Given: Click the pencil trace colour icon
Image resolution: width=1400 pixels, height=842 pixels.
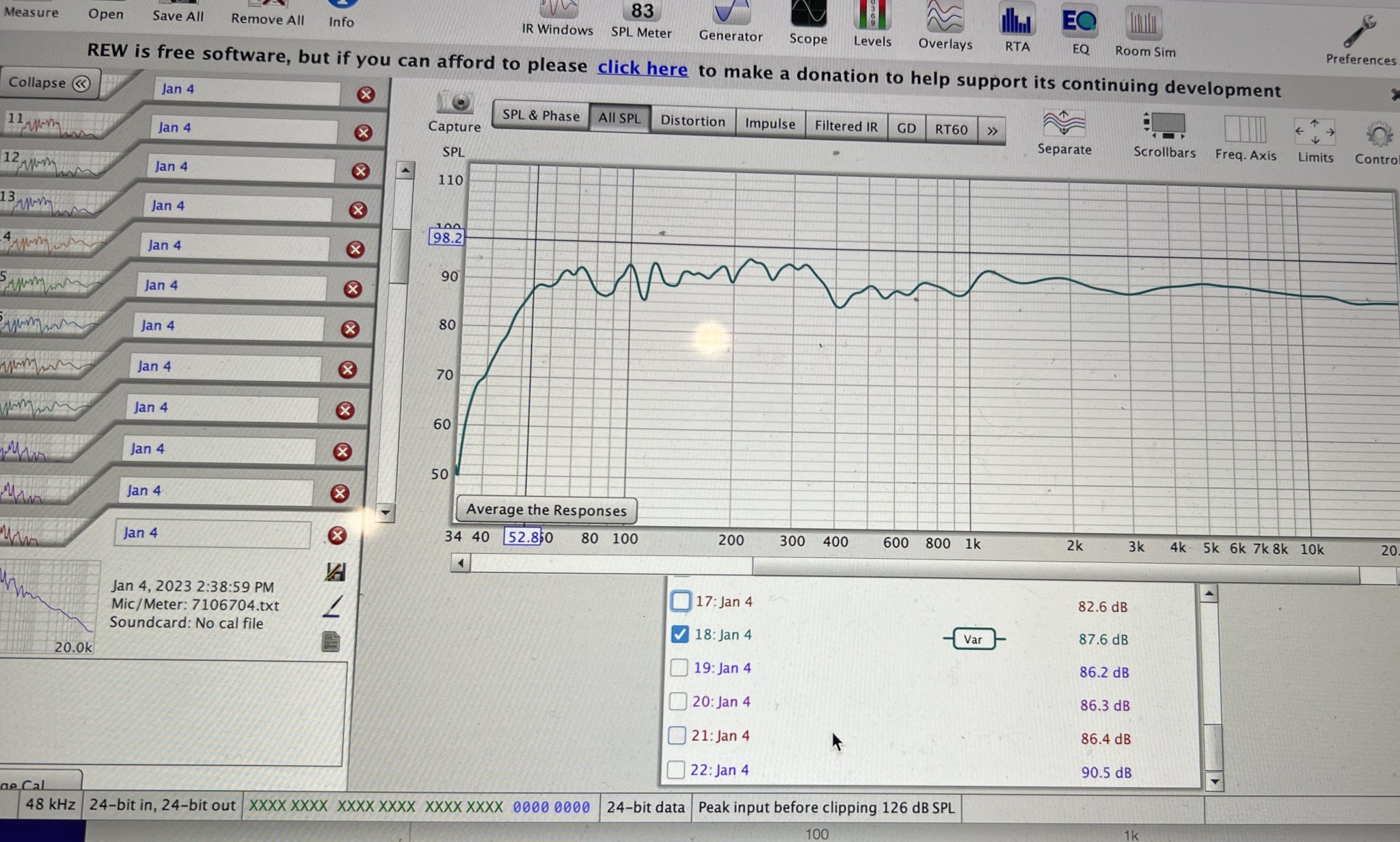Looking at the screenshot, I should coord(332,606).
